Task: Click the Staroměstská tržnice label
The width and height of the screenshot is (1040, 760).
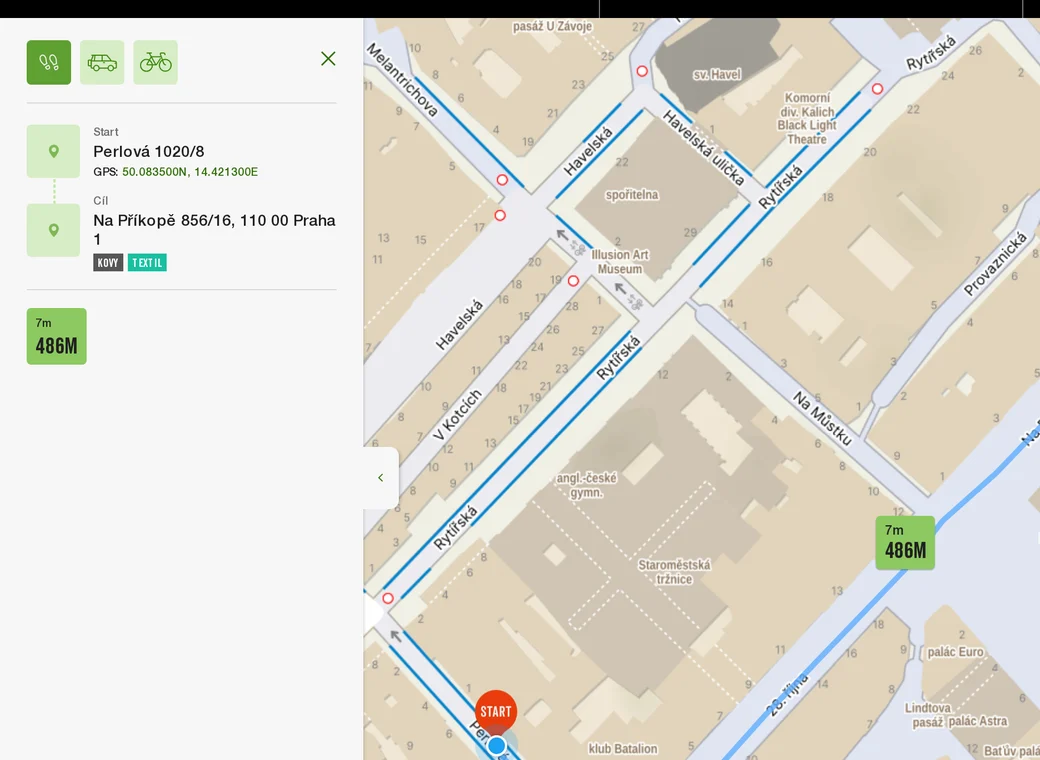Action: point(675,572)
